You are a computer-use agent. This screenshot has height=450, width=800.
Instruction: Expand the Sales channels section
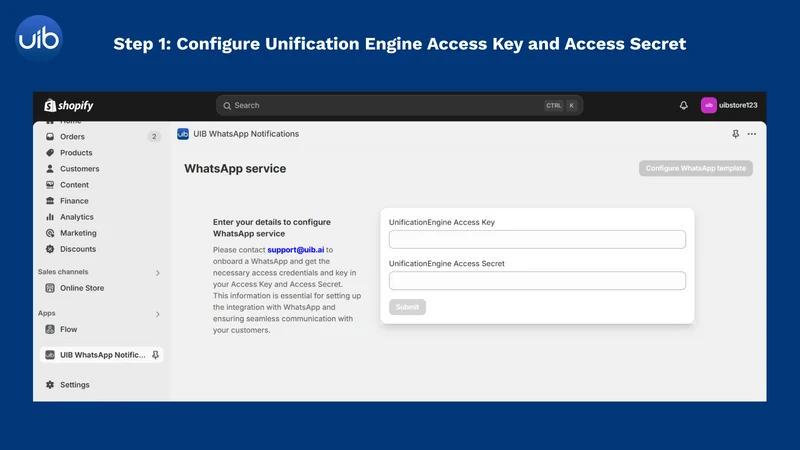[157, 273]
